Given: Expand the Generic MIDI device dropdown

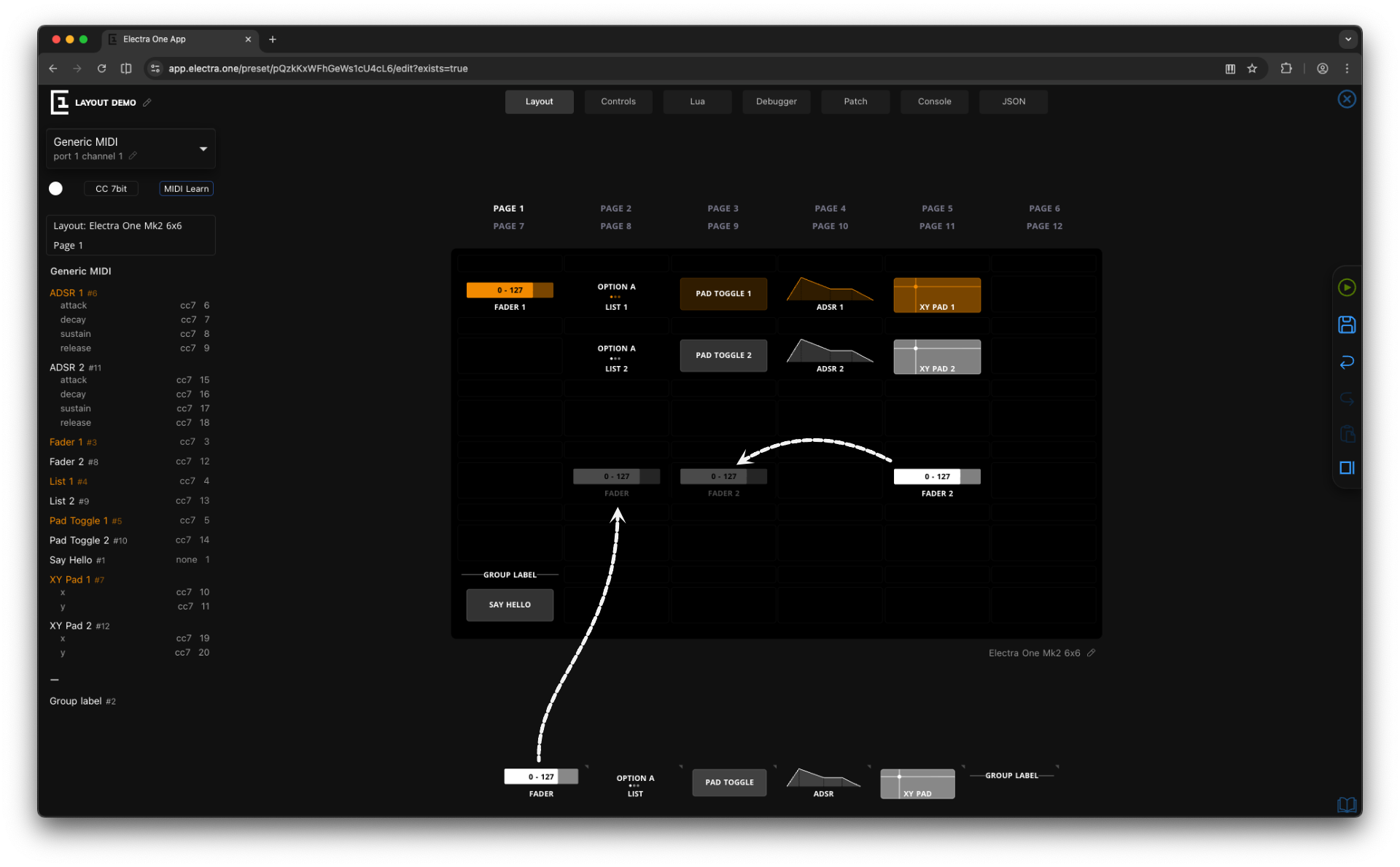Looking at the screenshot, I should pyautogui.click(x=203, y=149).
